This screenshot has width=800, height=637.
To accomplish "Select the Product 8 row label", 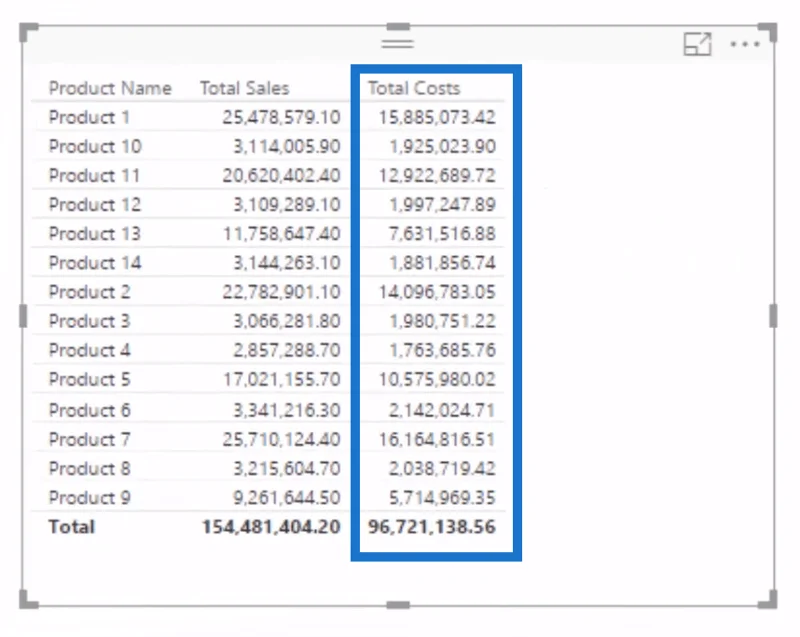I will (89, 468).
